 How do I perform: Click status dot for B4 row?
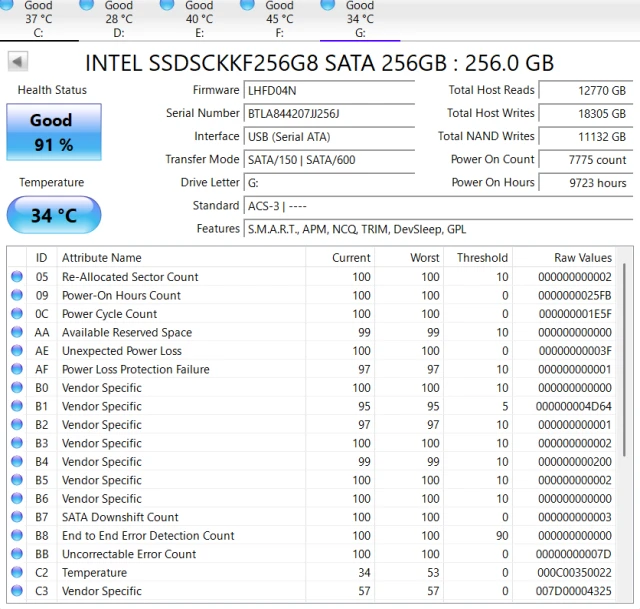pos(17,461)
